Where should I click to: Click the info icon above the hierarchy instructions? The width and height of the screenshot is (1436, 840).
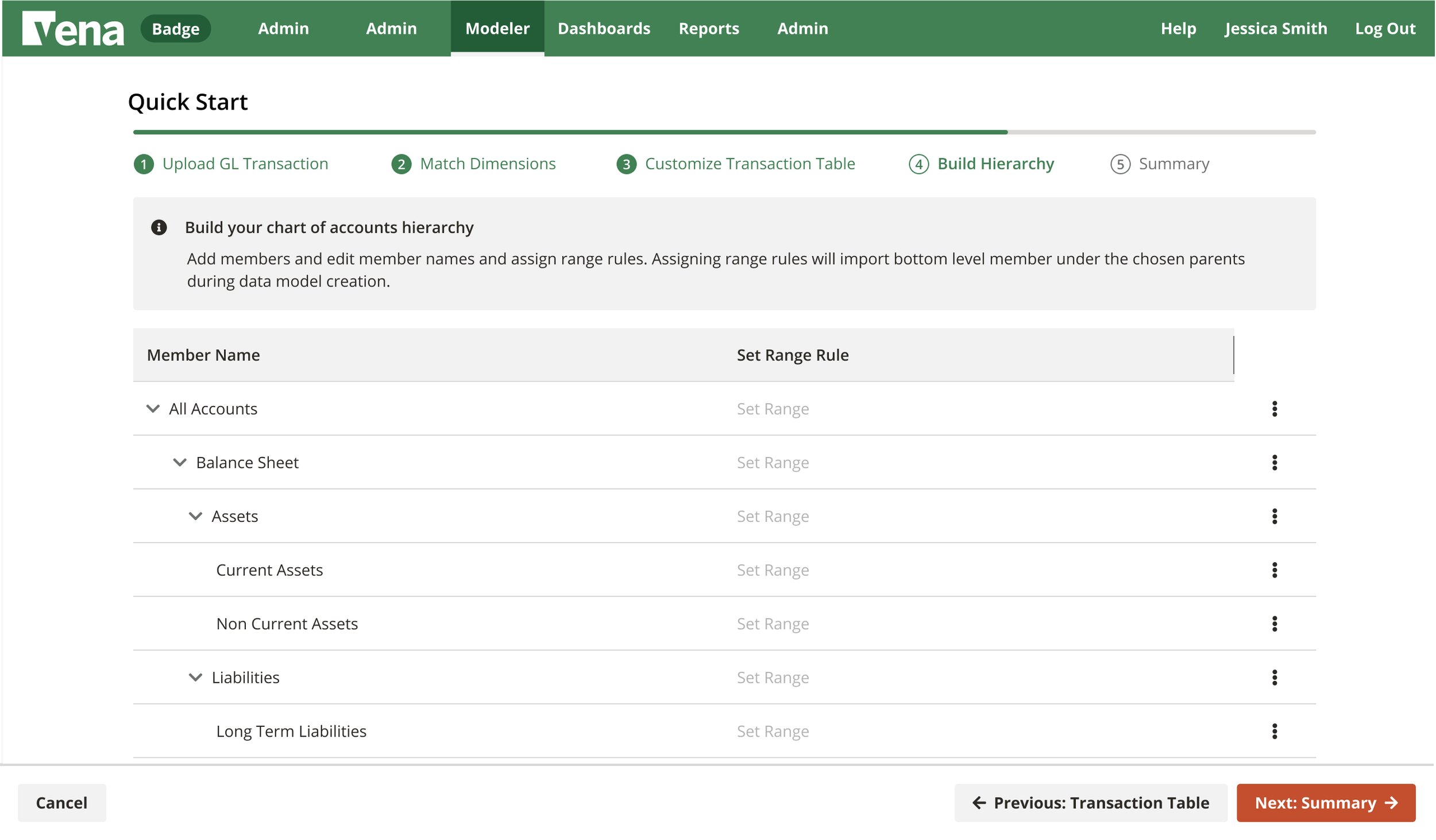point(160,227)
